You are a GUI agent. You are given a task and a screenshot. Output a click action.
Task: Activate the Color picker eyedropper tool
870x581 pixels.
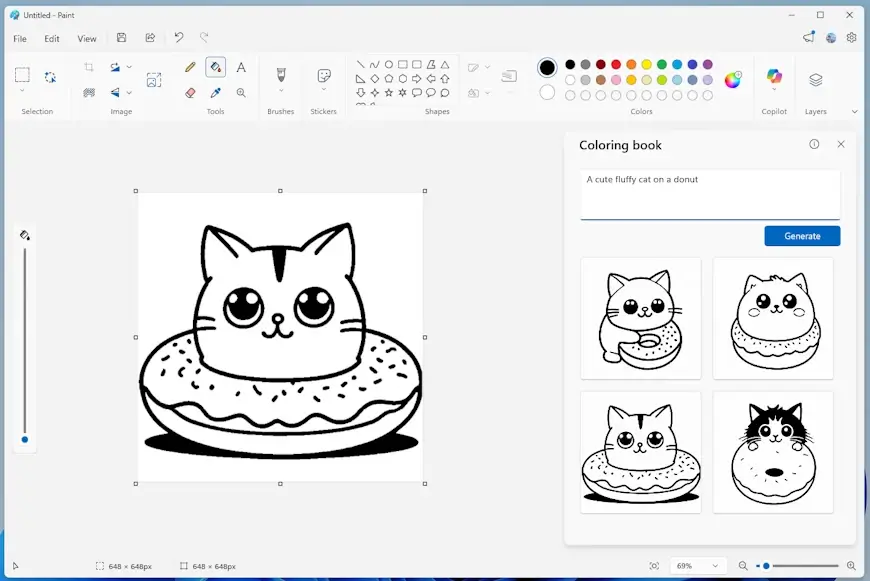[x=215, y=92]
